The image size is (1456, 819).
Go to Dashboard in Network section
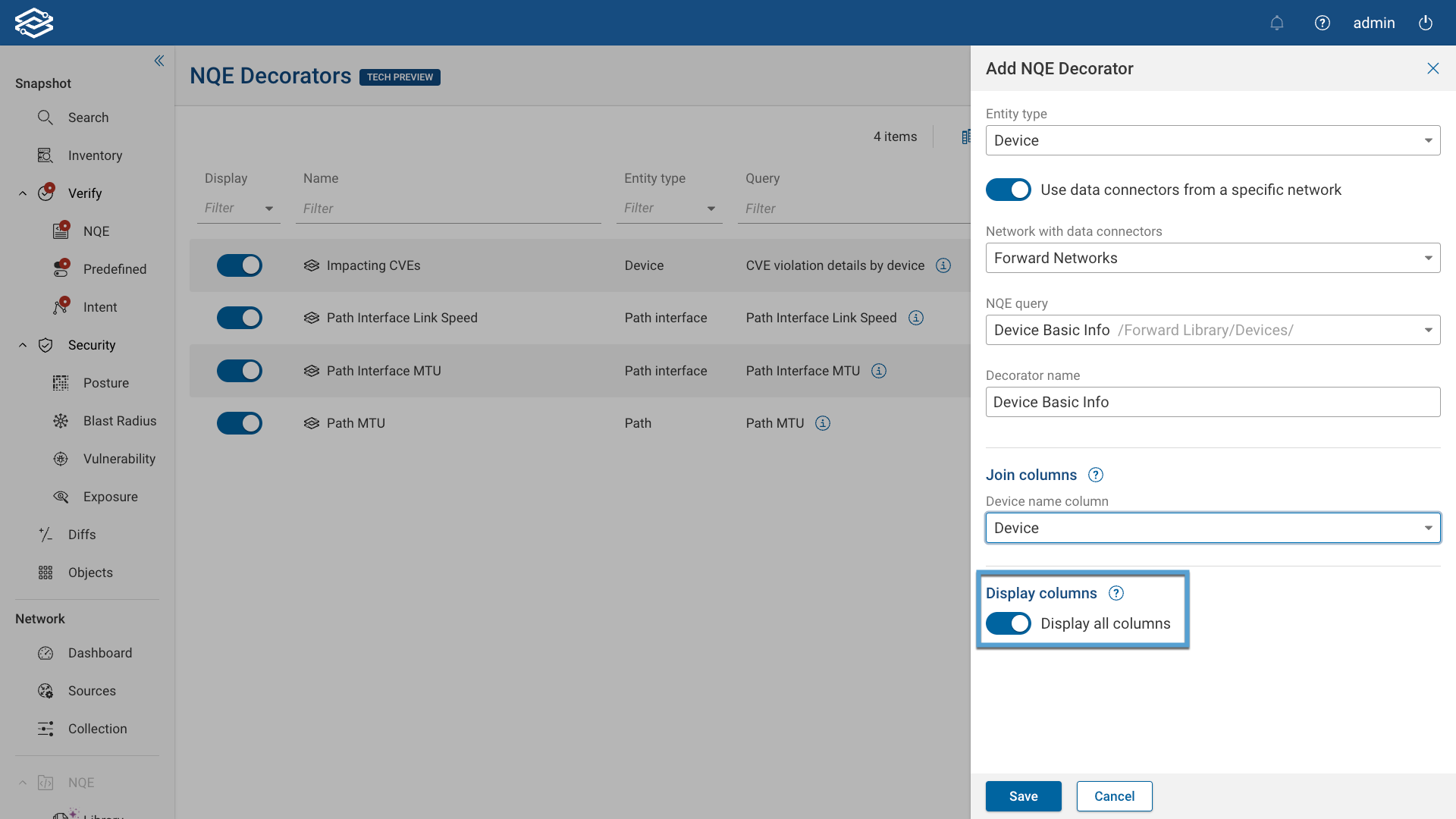[x=100, y=653]
